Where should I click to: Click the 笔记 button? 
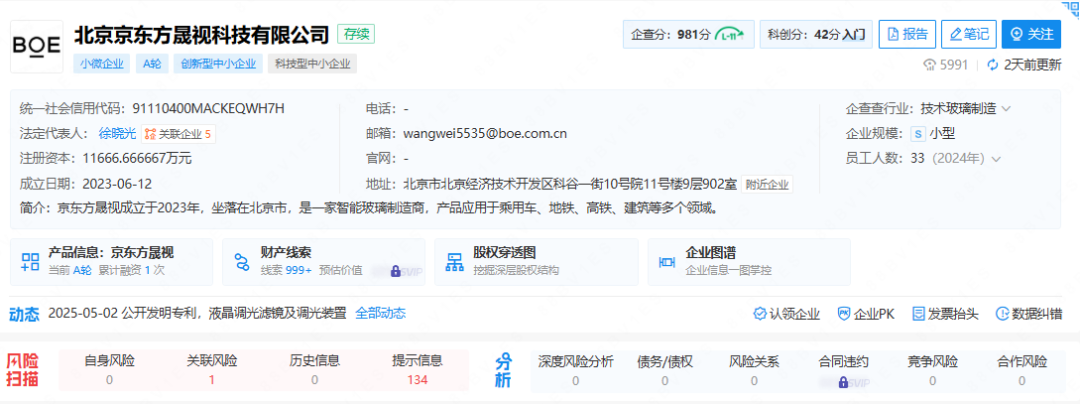point(968,34)
